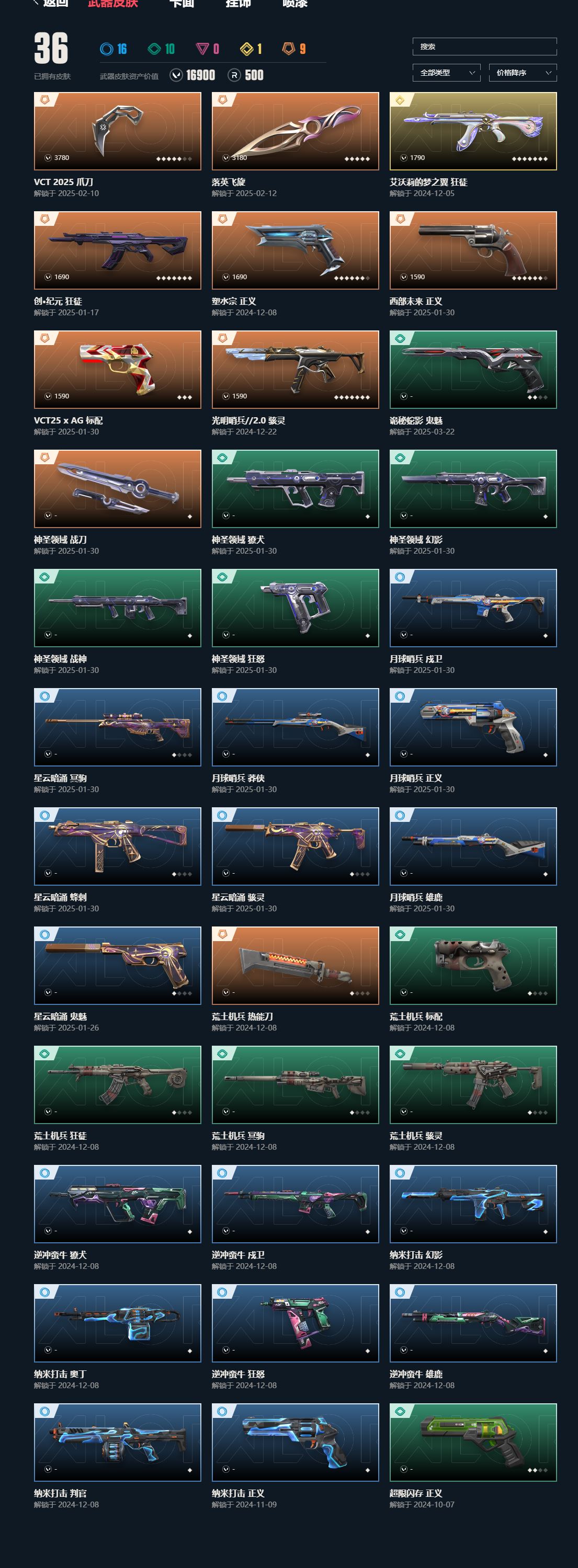Viewport: 578px width, 1568px height.
Task: Open the 全部类型 type dropdown
Action: pyautogui.click(x=446, y=73)
